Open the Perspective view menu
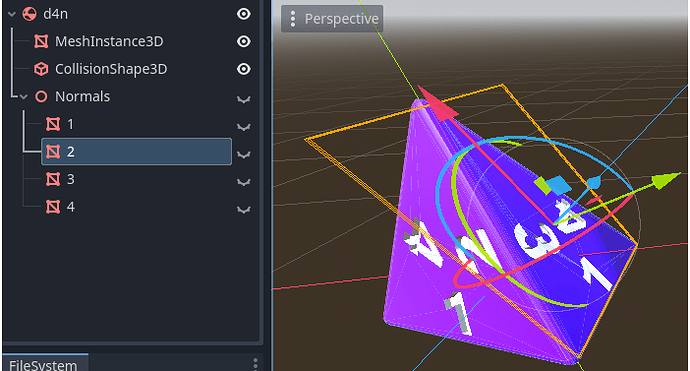The height and width of the screenshot is (371, 690). pos(332,19)
